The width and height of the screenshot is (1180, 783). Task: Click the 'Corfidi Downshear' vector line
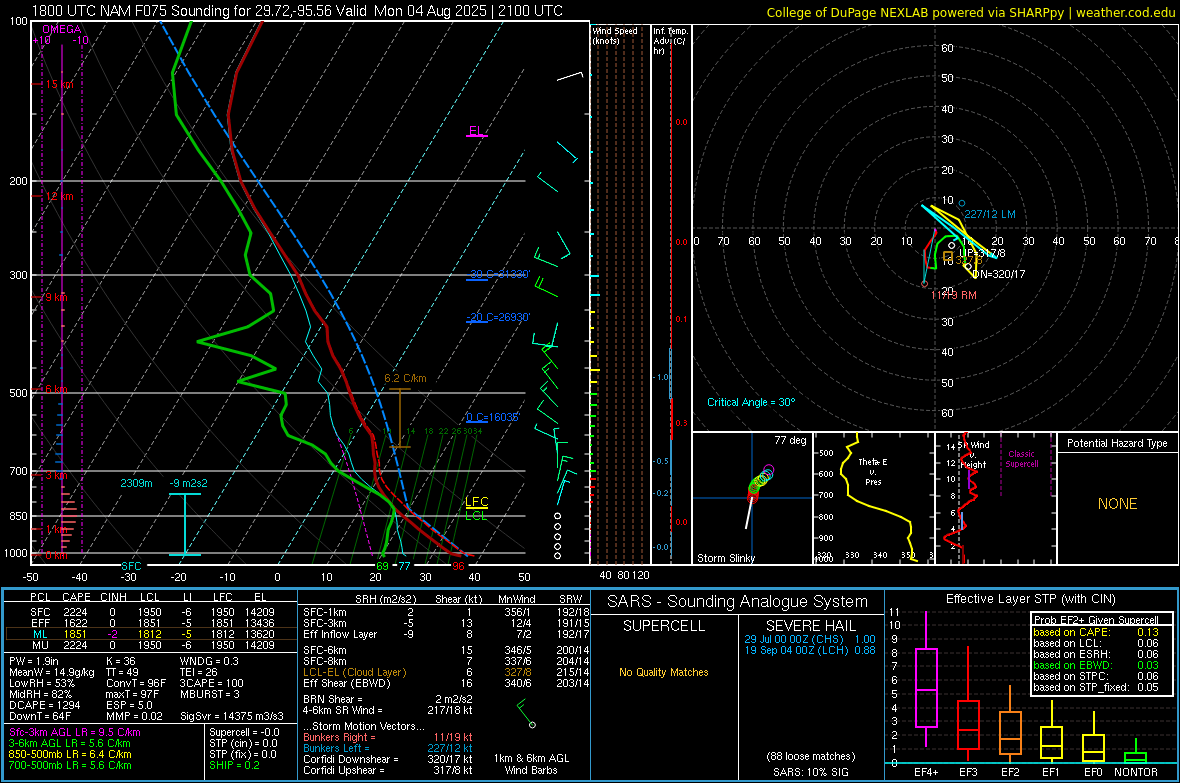pyautogui.click(x=388, y=760)
